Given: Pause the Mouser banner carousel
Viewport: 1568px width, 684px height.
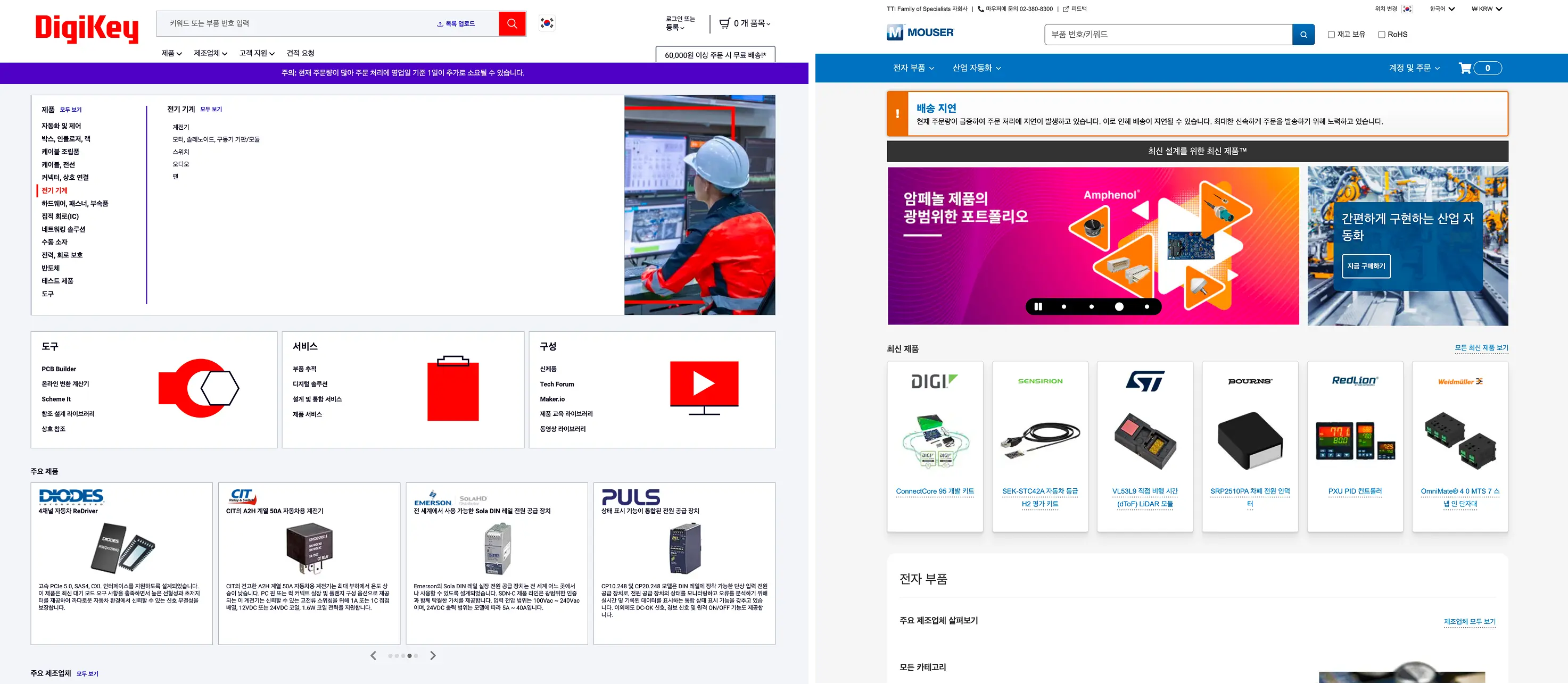Looking at the screenshot, I should tap(1038, 307).
